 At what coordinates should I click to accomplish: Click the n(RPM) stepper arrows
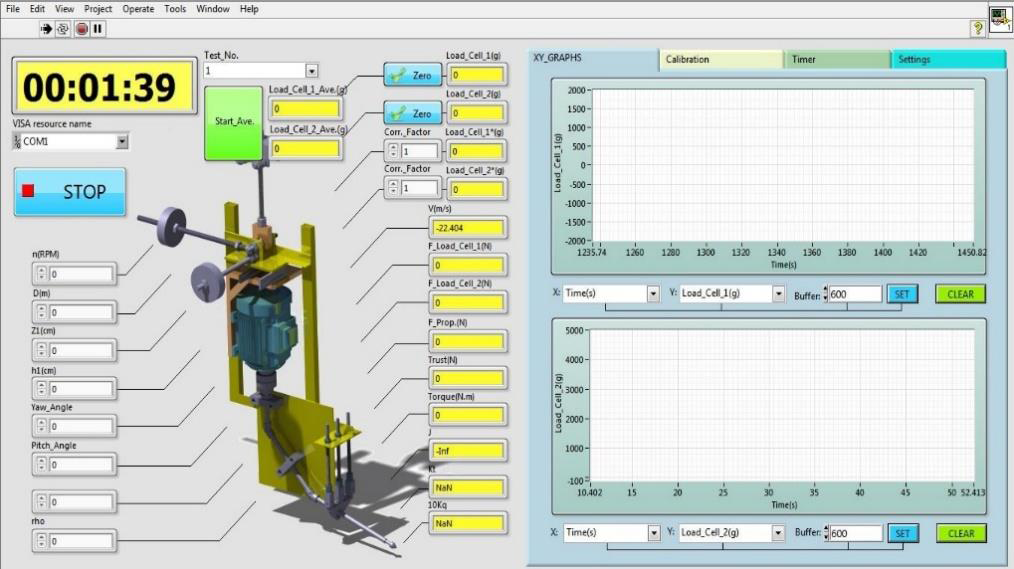pyautogui.click(x=41, y=273)
